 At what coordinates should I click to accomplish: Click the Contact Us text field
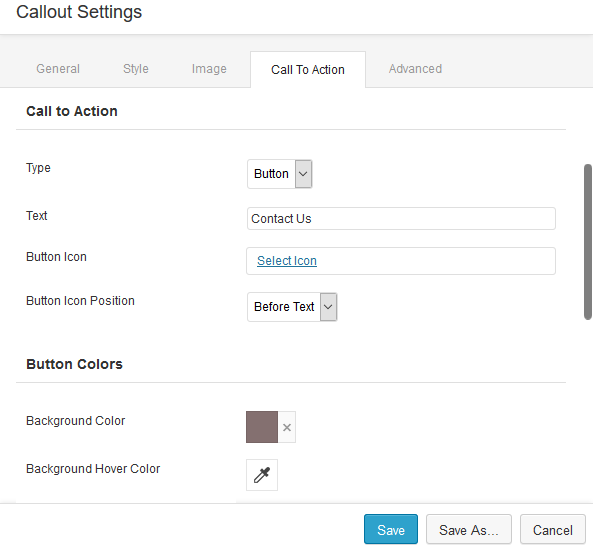point(401,219)
